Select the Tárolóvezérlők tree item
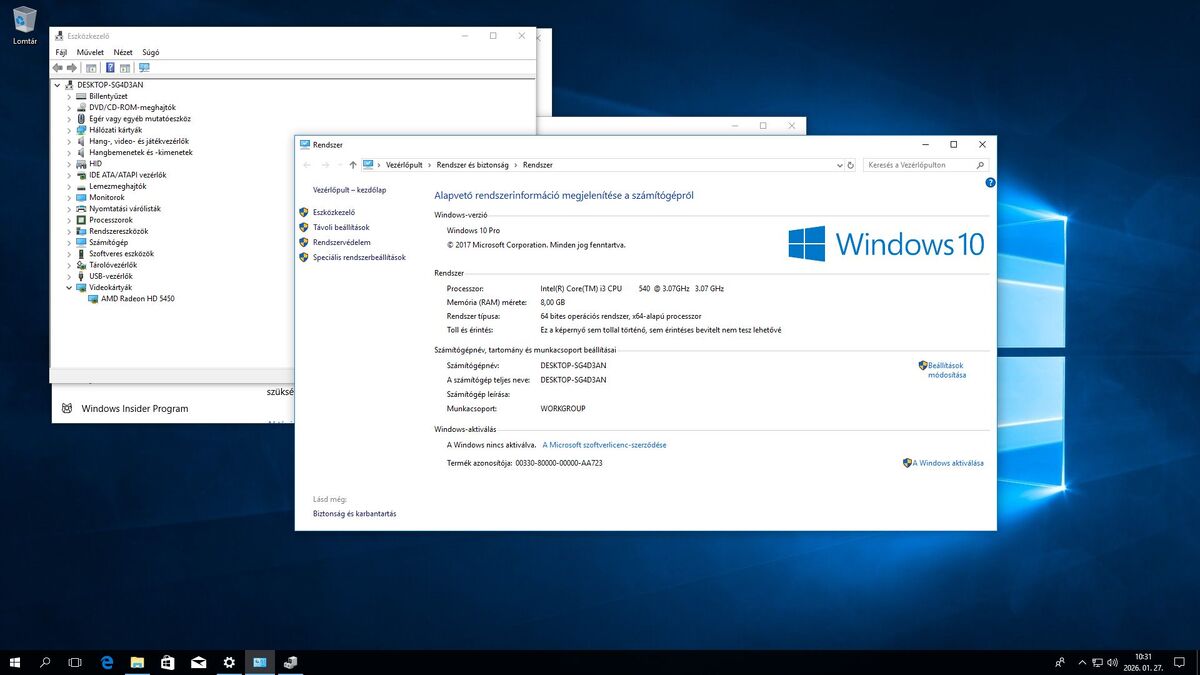 click(x=113, y=265)
